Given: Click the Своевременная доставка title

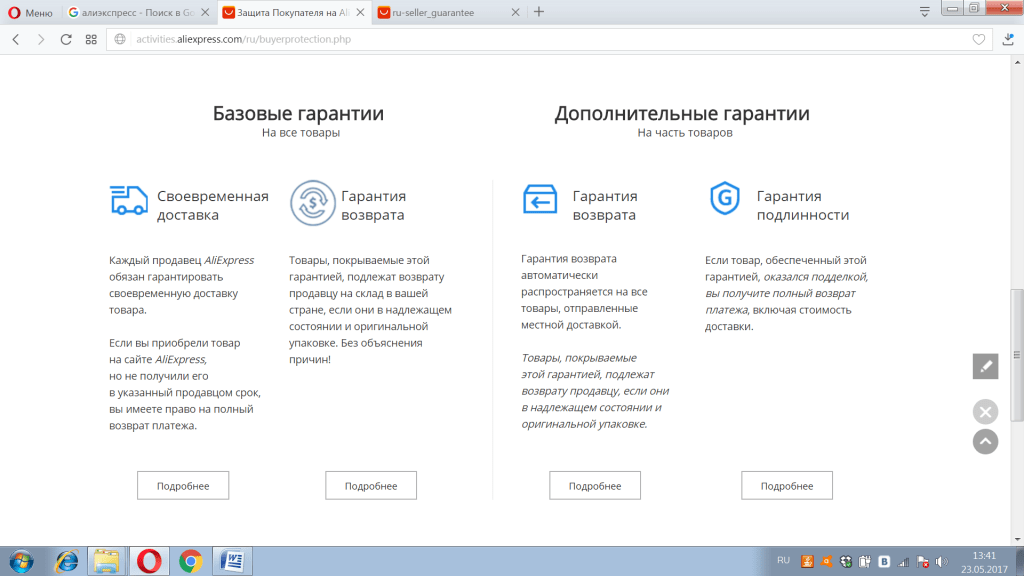Looking at the screenshot, I should [x=213, y=205].
